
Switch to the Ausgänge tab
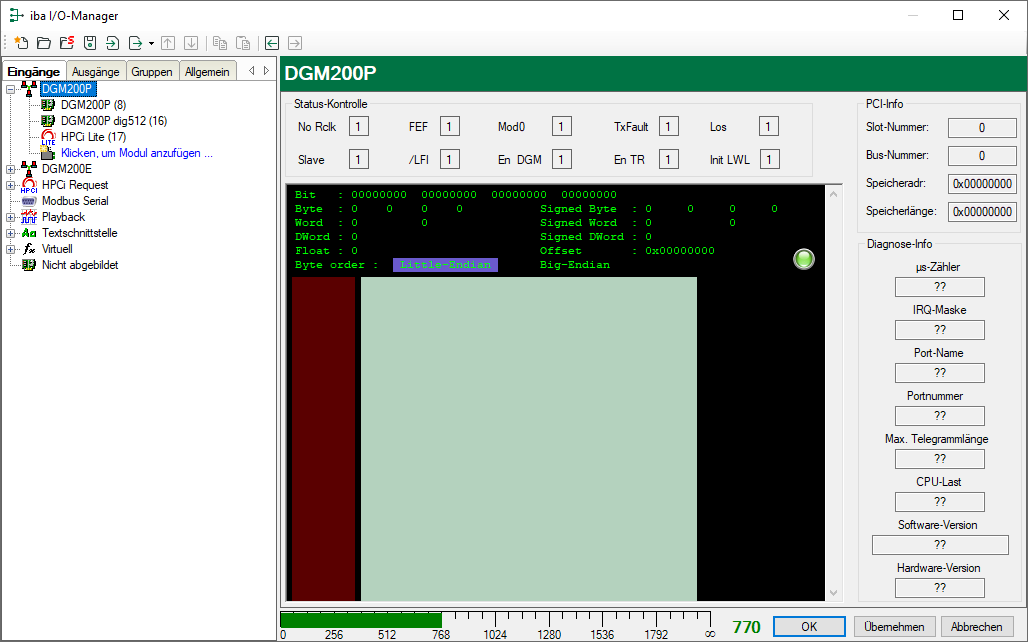pyautogui.click(x=96, y=71)
